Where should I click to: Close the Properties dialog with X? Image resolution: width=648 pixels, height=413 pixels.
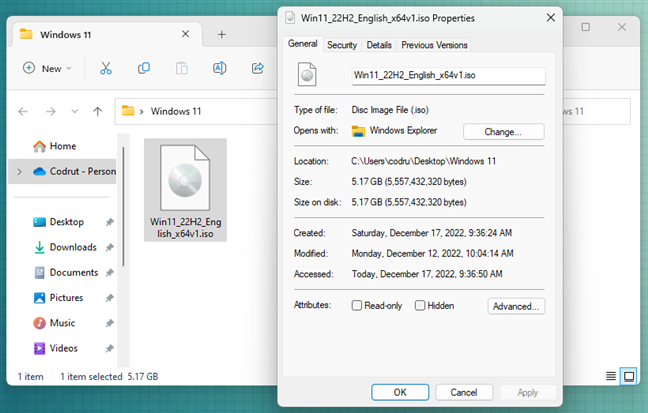(x=551, y=18)
